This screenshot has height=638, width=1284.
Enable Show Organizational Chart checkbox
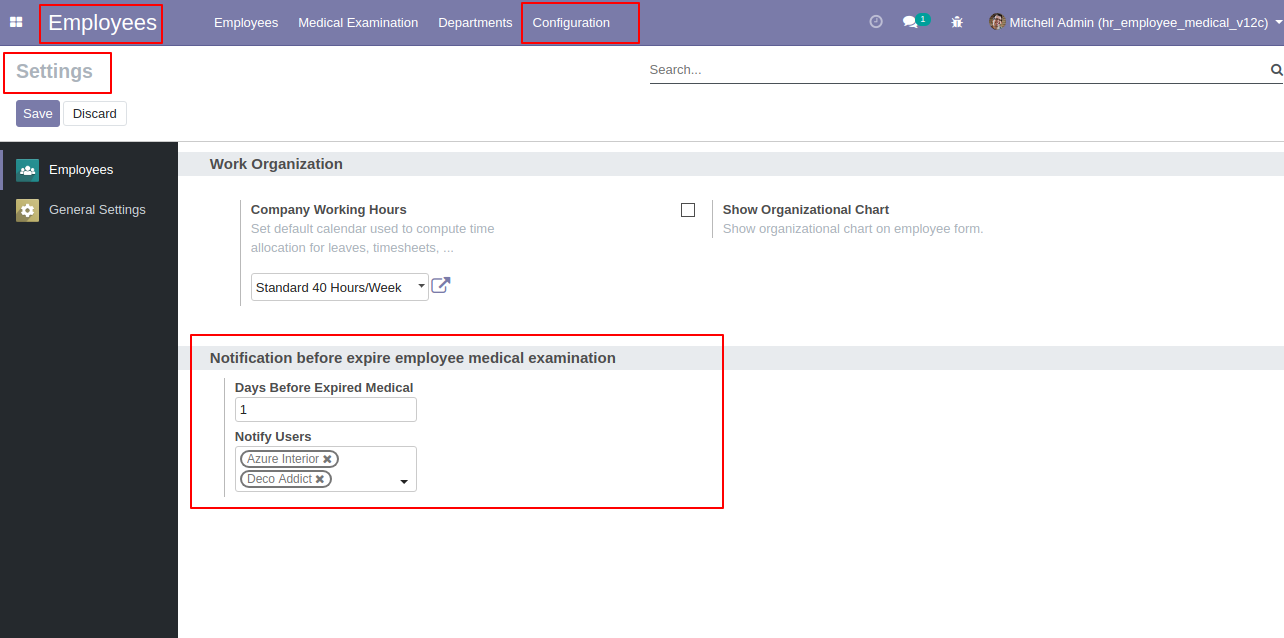point(688,210)
